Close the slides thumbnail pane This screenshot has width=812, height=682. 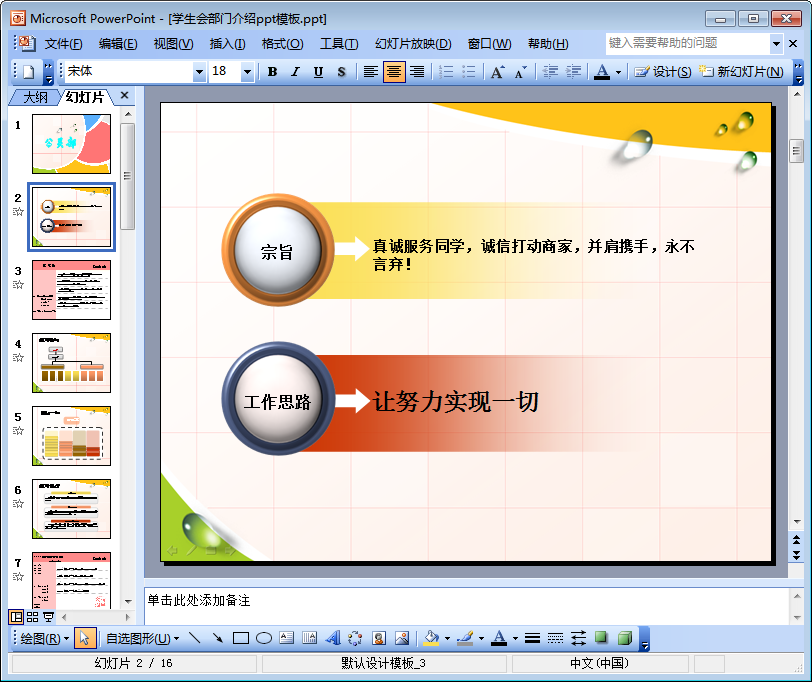coord(124,95)
